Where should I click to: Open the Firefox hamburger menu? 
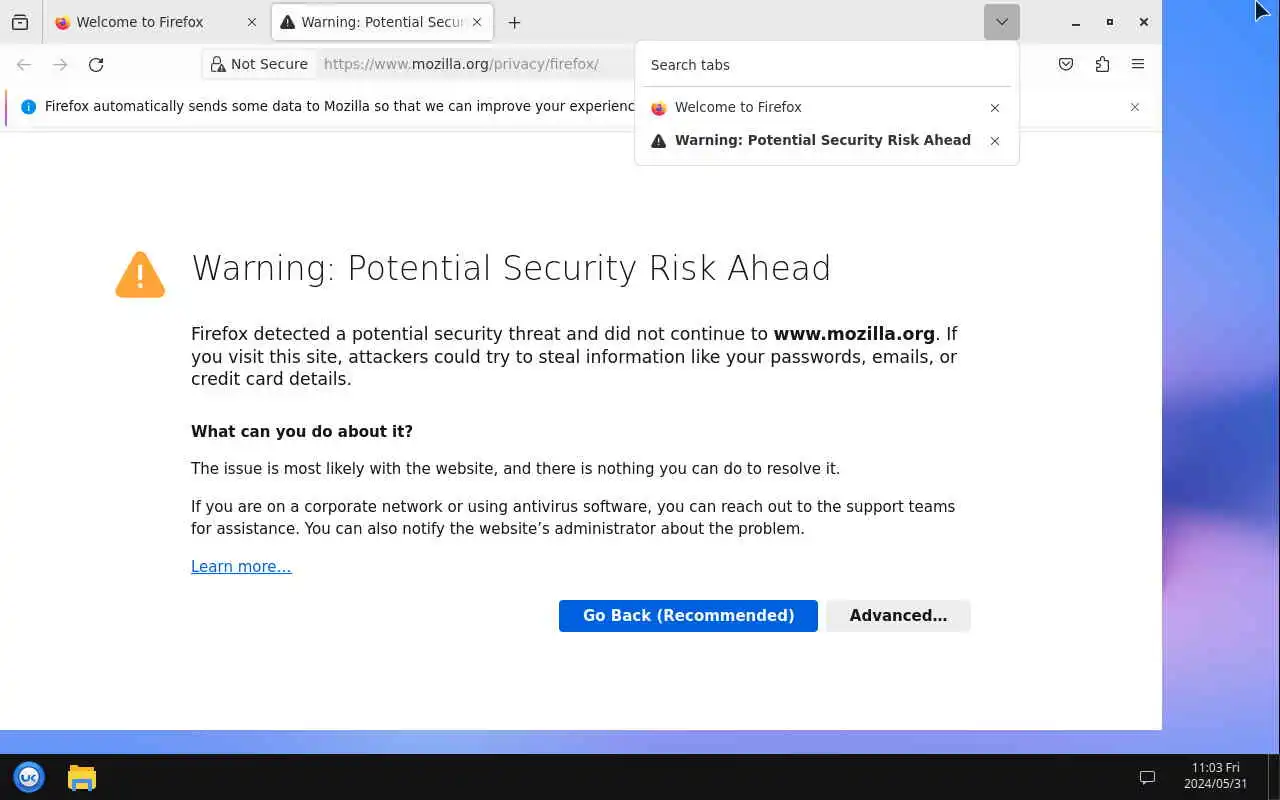click(x=1138, y=65)
